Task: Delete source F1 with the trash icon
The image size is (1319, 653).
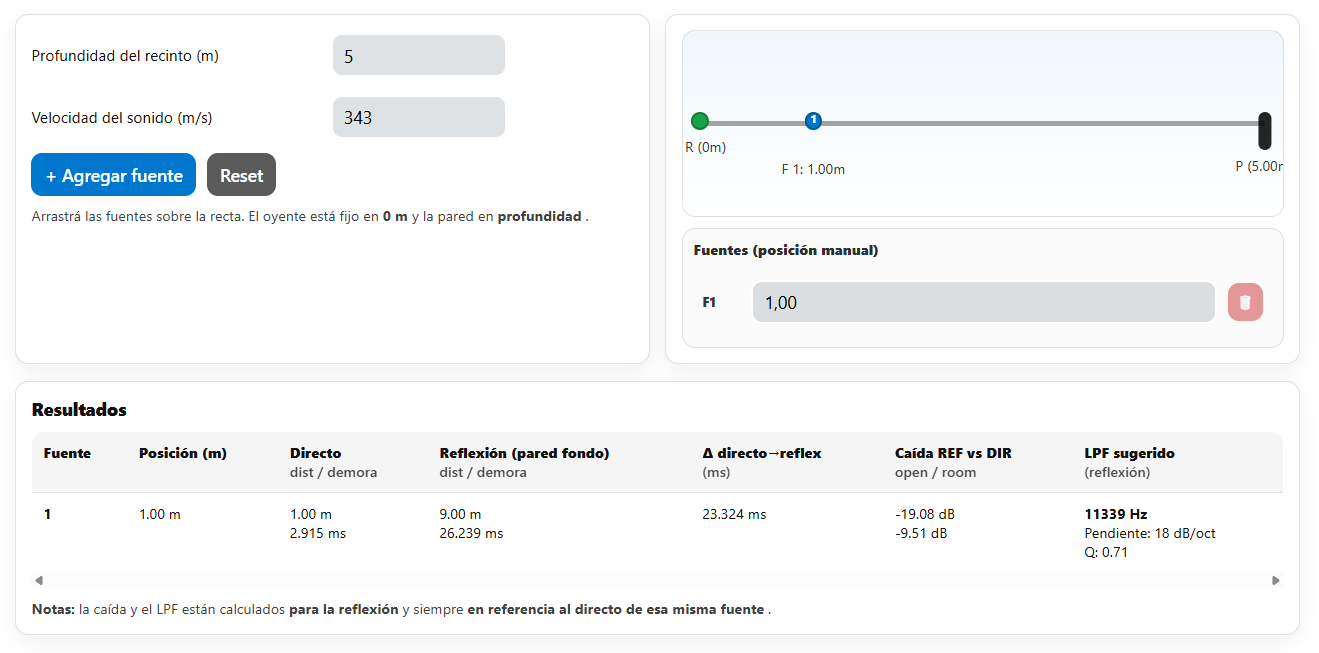Action: [x=1245, y=302]
